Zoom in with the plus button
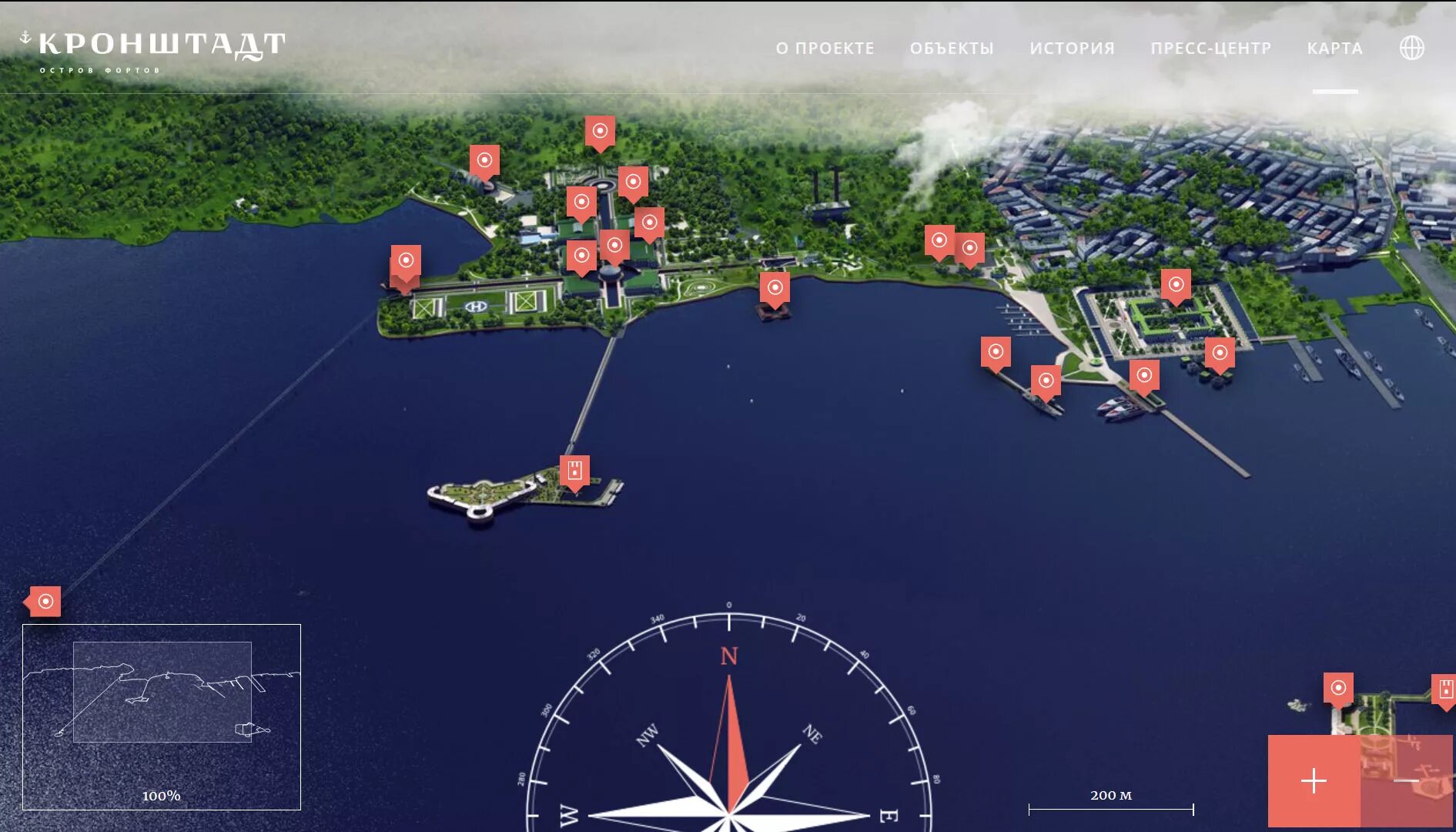This screenshot has height=832, width=1456. tap(1314, 780)
